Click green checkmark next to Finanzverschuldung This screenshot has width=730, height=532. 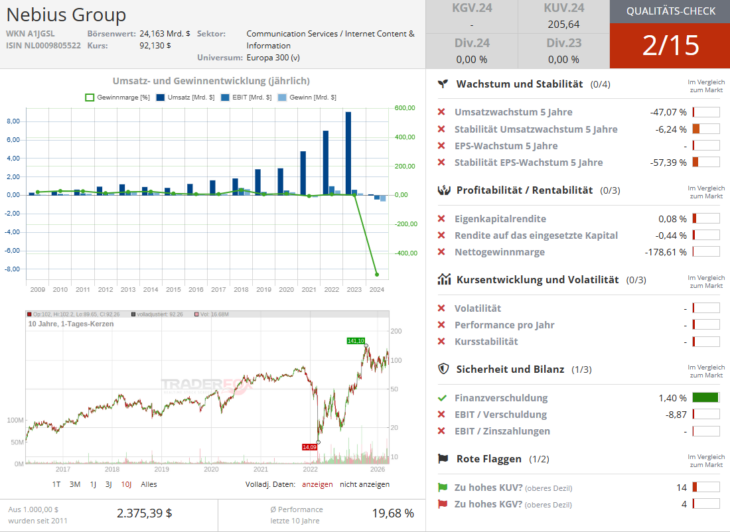(x=442, y=398)
